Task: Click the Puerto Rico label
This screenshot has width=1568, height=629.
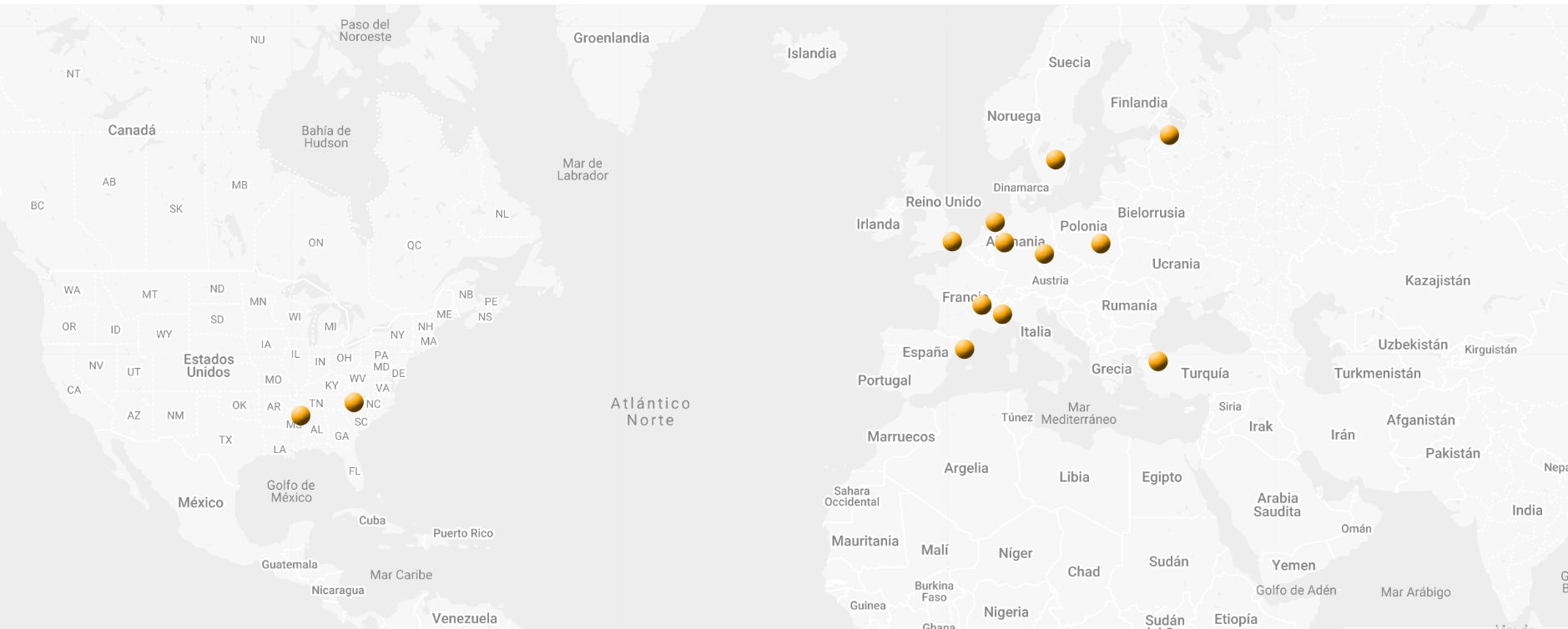Action: 462,533
